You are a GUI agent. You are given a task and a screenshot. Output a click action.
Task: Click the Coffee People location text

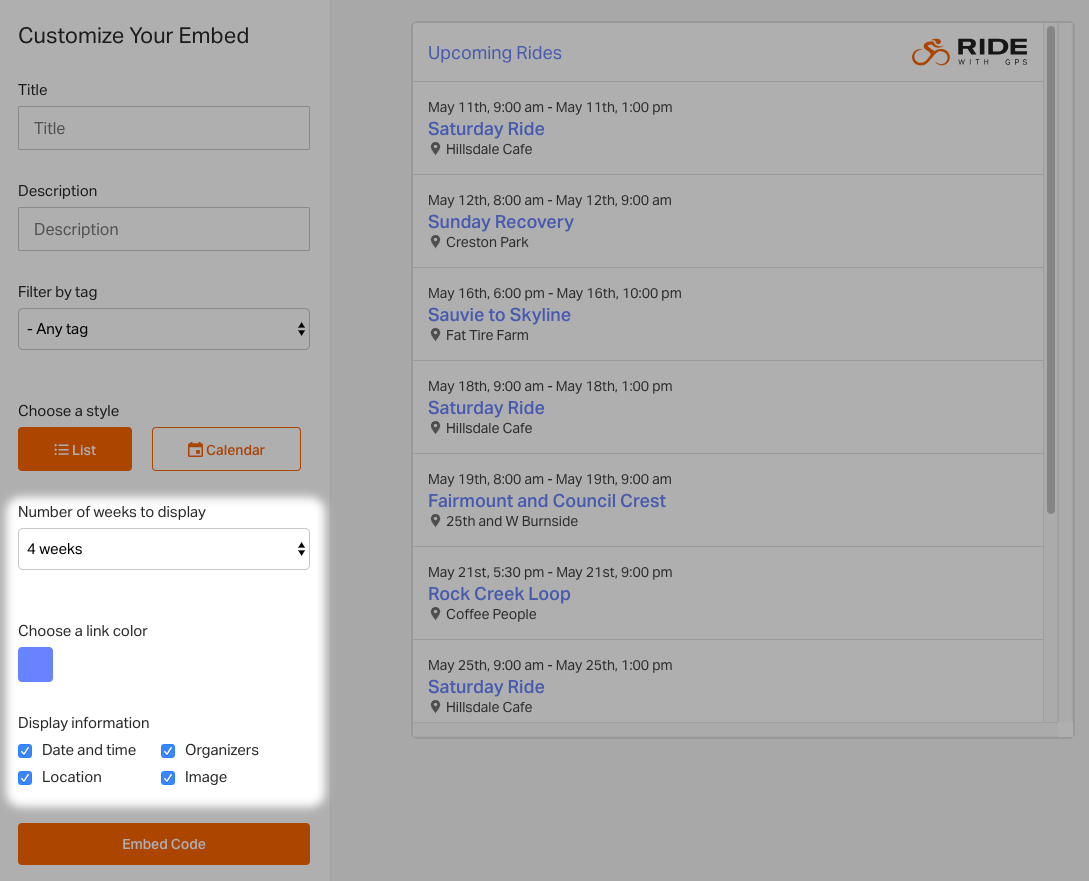click(x=491, y=614)
